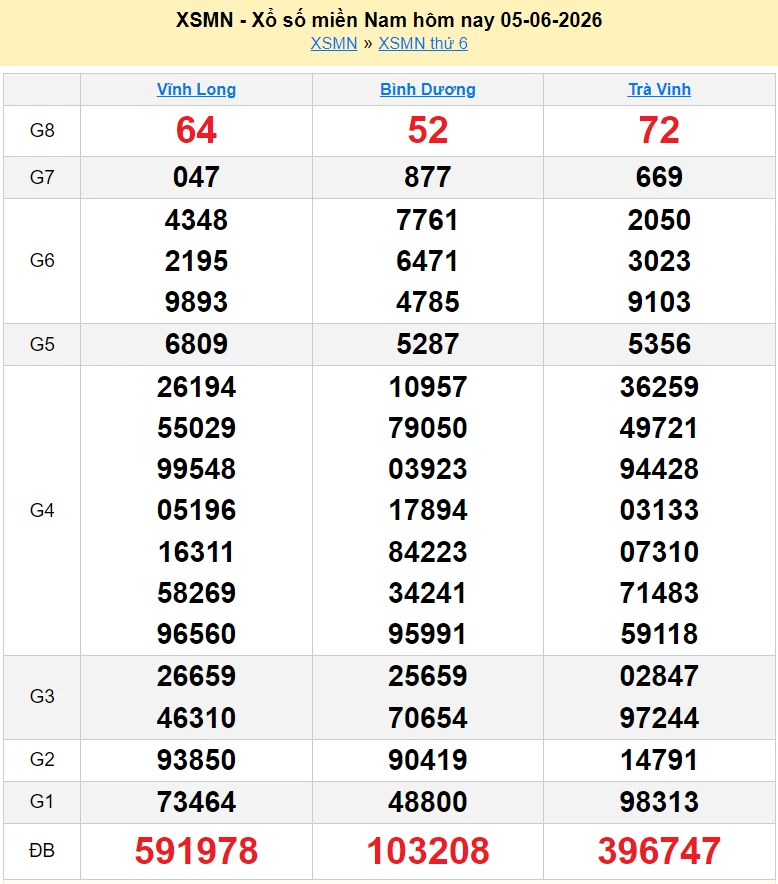The height and width of the screenshot is (884, 778).
Task: Select the G5 row label
Action: 42,344
